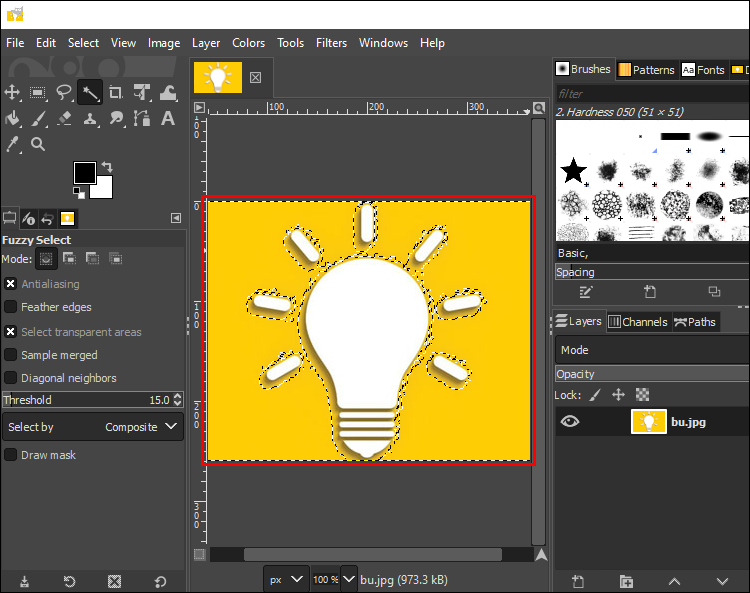This screenshot has width=750, height=593.
Task: Select the Free Select lasso tool
Action: (x=64, y=92)
